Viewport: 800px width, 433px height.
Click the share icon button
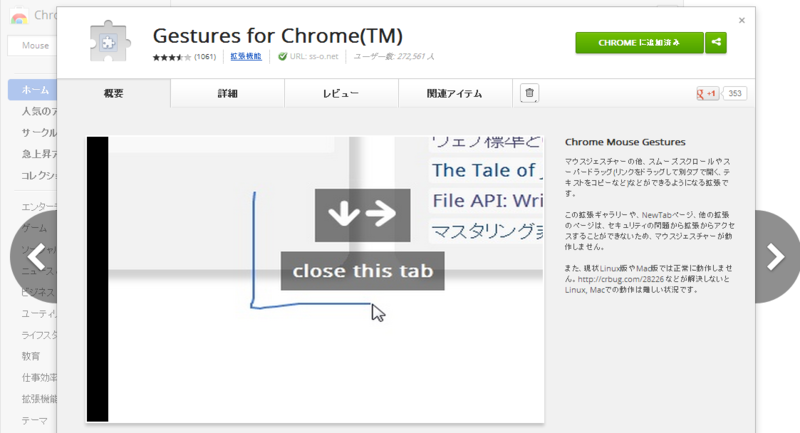(x=716, y=42)
